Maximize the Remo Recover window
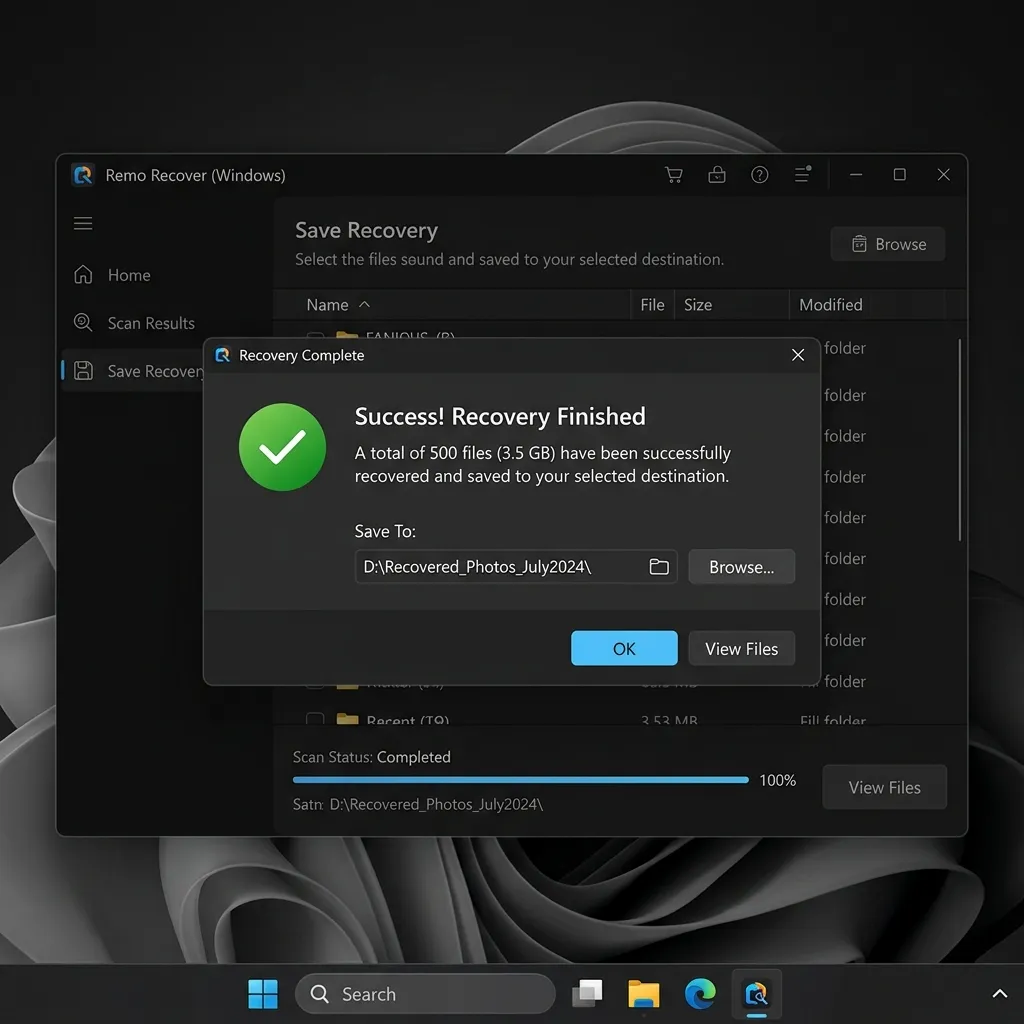Screen dimensions: 1024x1024 (x=899, y=174)
